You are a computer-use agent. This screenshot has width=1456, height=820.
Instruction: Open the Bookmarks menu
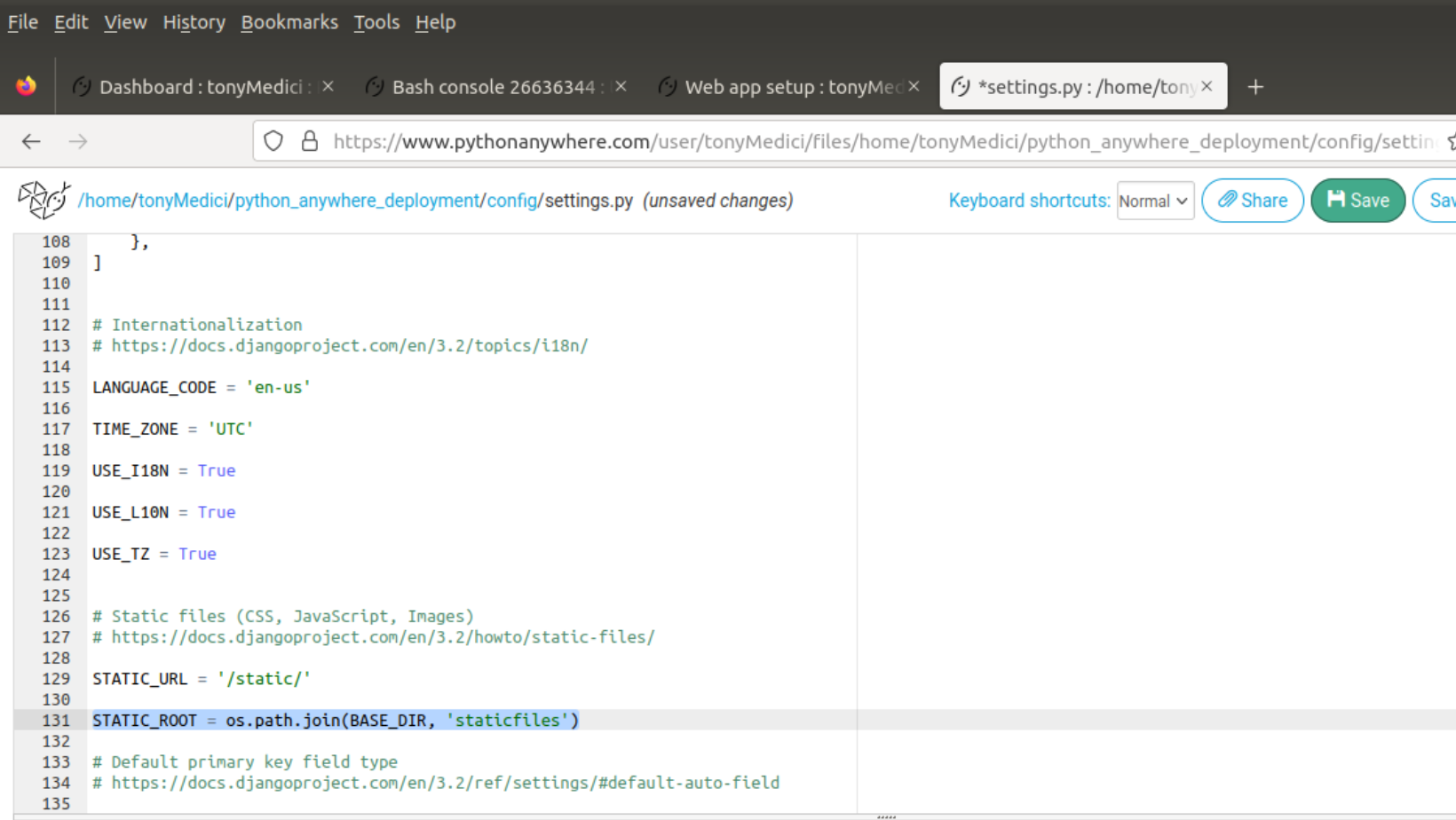289,22
